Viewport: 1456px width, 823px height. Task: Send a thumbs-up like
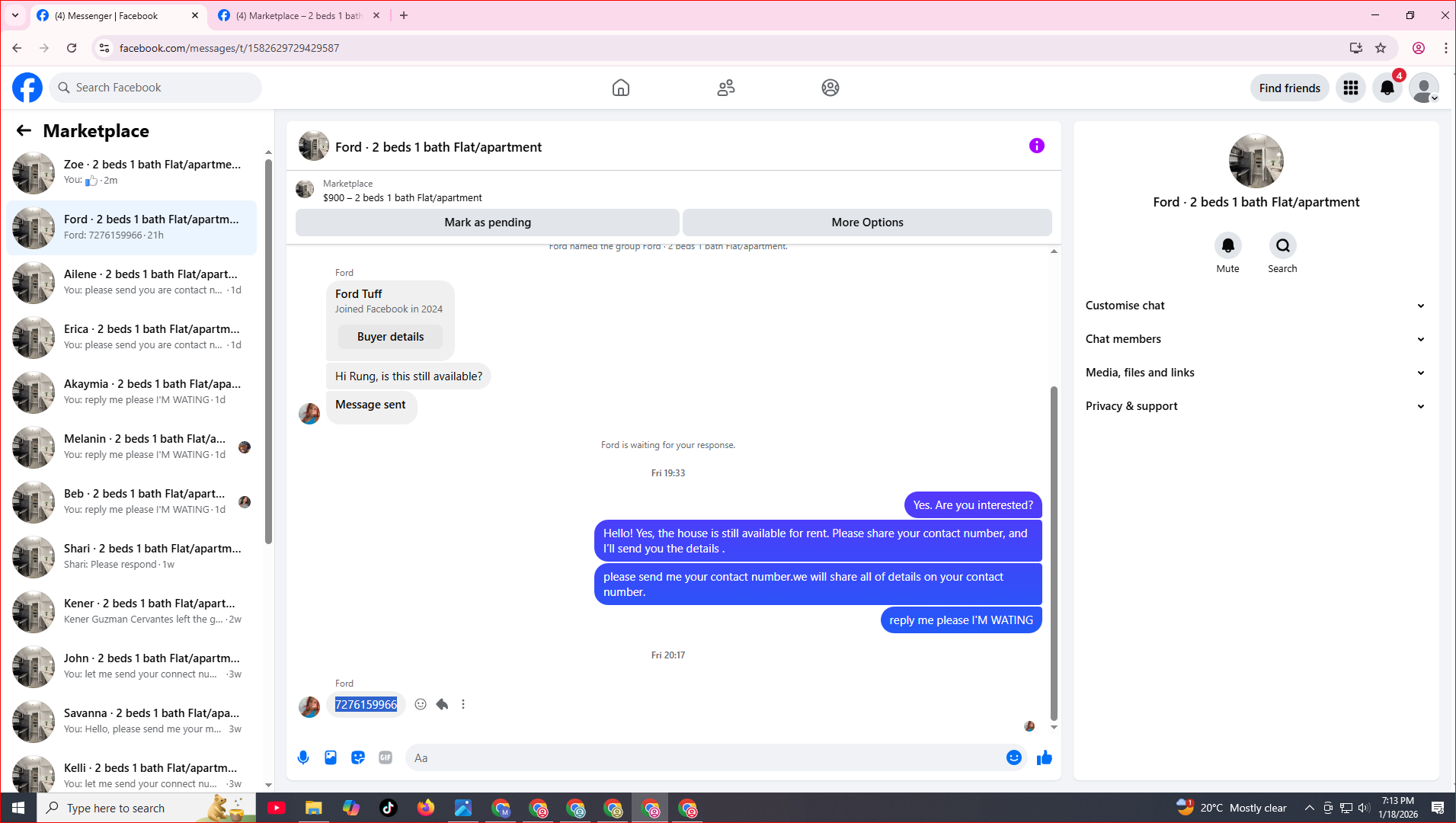1045,757
